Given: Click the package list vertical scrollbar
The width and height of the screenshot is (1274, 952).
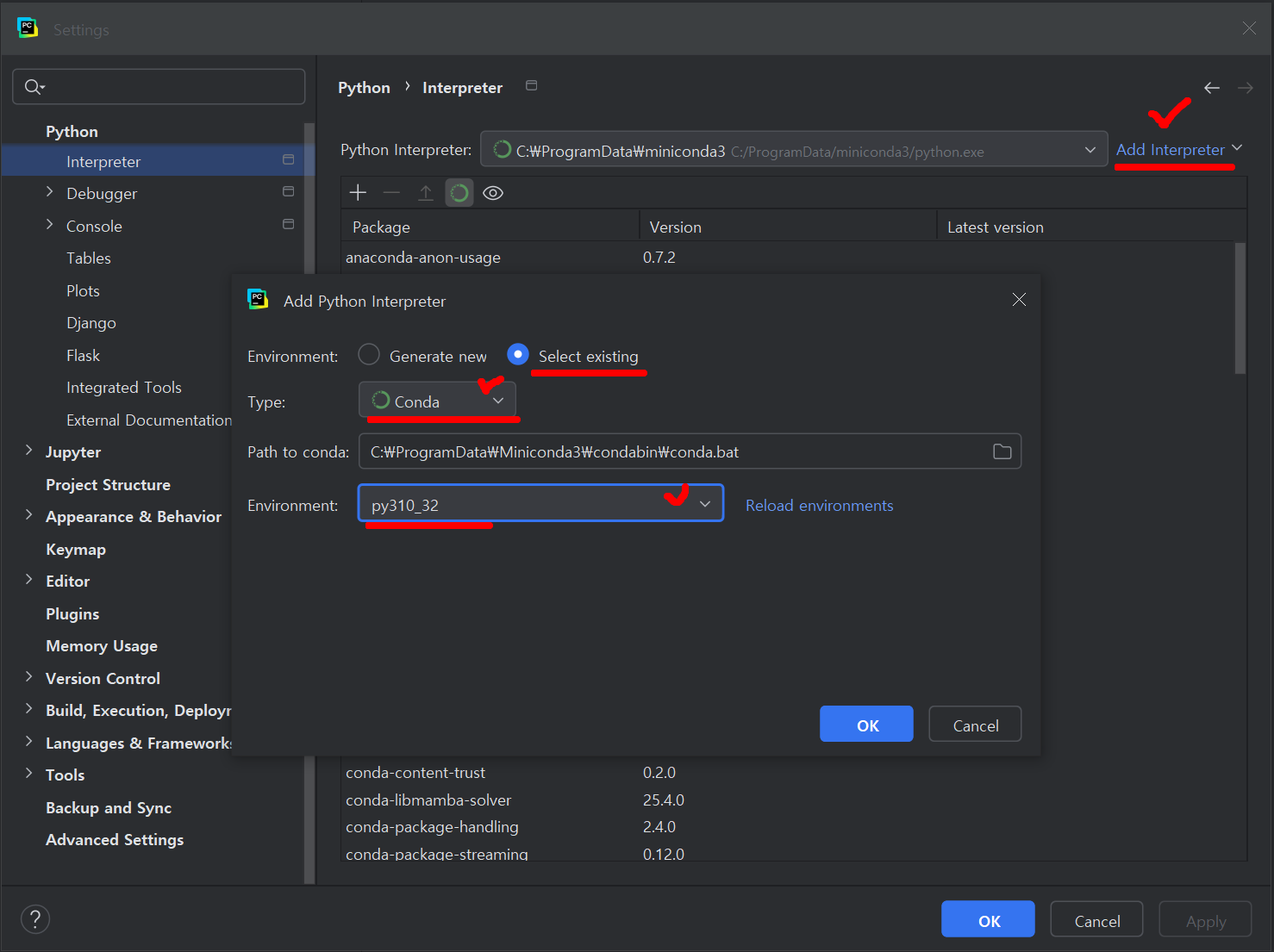Looking at the screenshot, I should point(1240,308).
